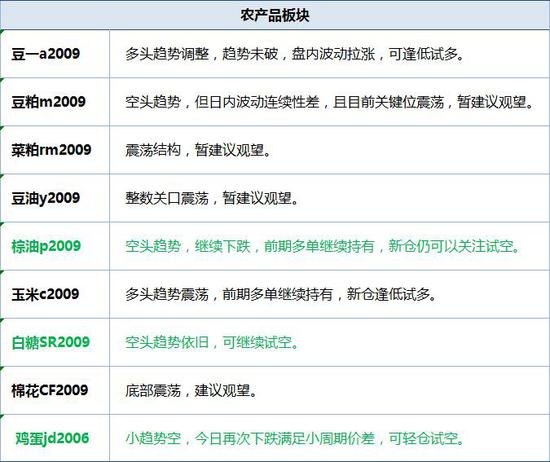The image size is (550, 462).
Task: Click the green 鸡蛋jd2006 contract cell
Action: click(x=55, y=438)
